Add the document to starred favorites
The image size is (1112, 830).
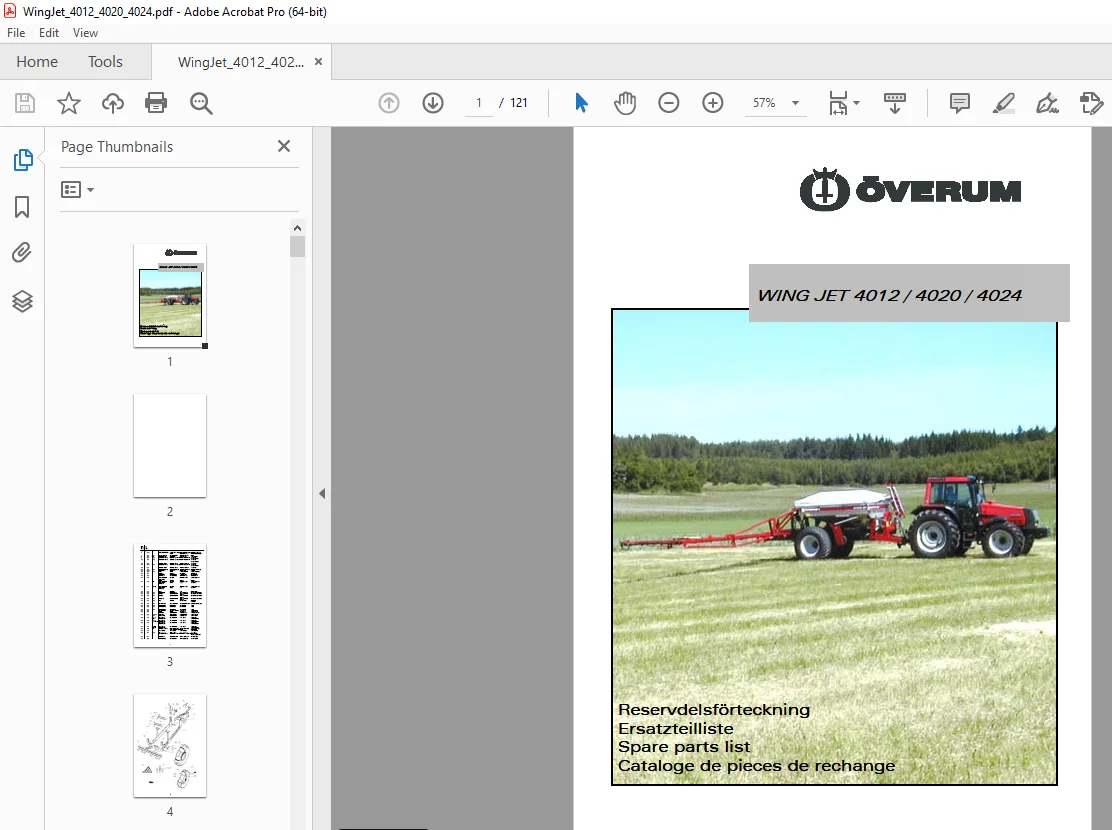69,104
